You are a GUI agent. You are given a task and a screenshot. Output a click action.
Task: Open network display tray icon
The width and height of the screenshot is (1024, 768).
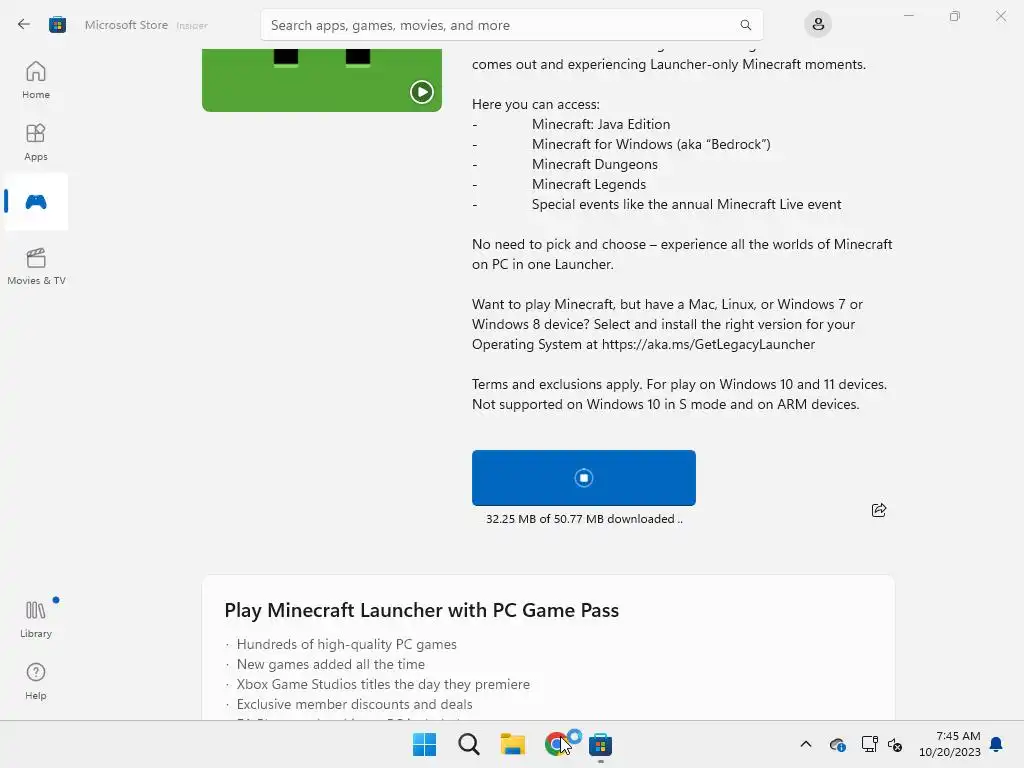pyautogui.click(x=869, y=744)
